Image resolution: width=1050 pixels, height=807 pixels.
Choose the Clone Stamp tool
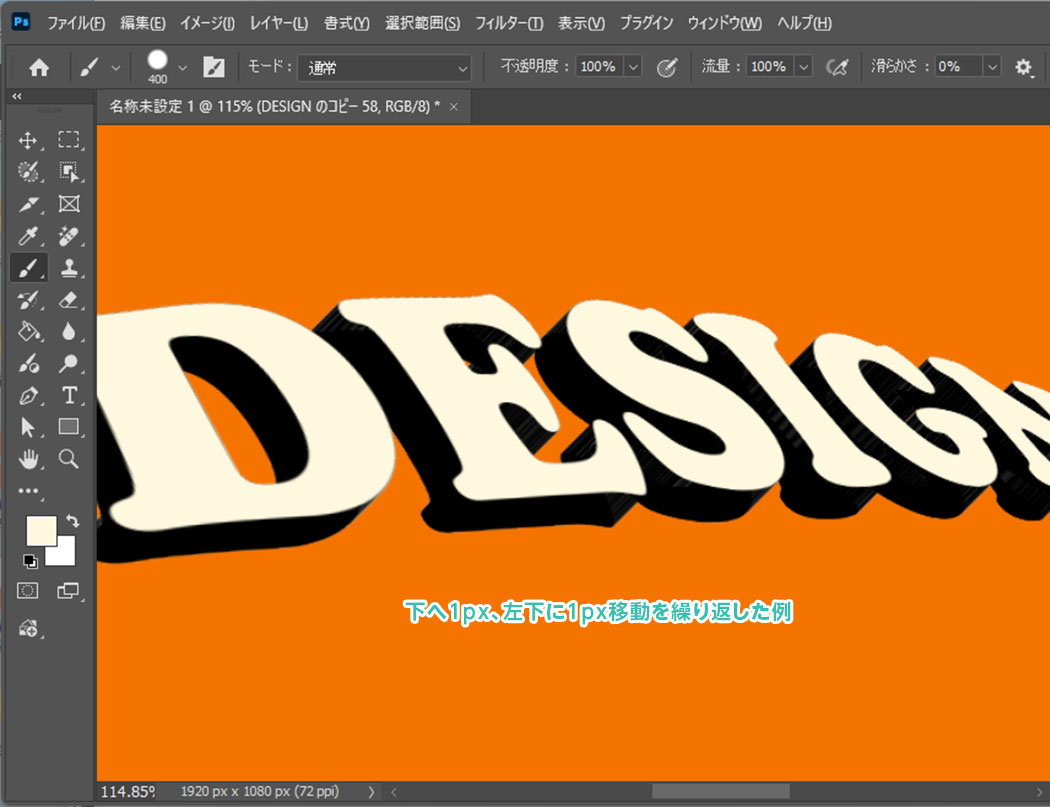click(x=68, y=268)
